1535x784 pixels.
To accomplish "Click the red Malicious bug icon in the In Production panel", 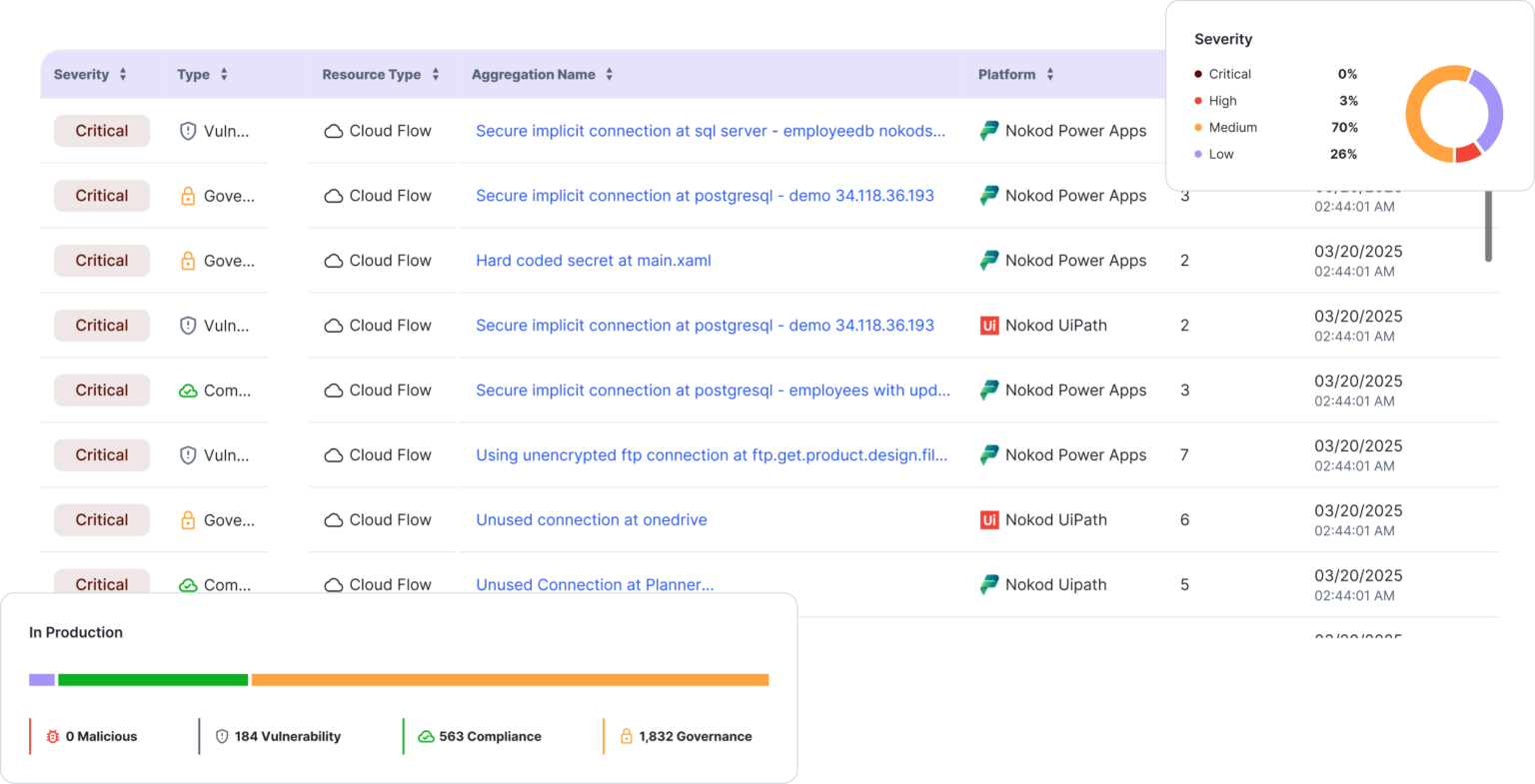I will [x=54, y=736].
